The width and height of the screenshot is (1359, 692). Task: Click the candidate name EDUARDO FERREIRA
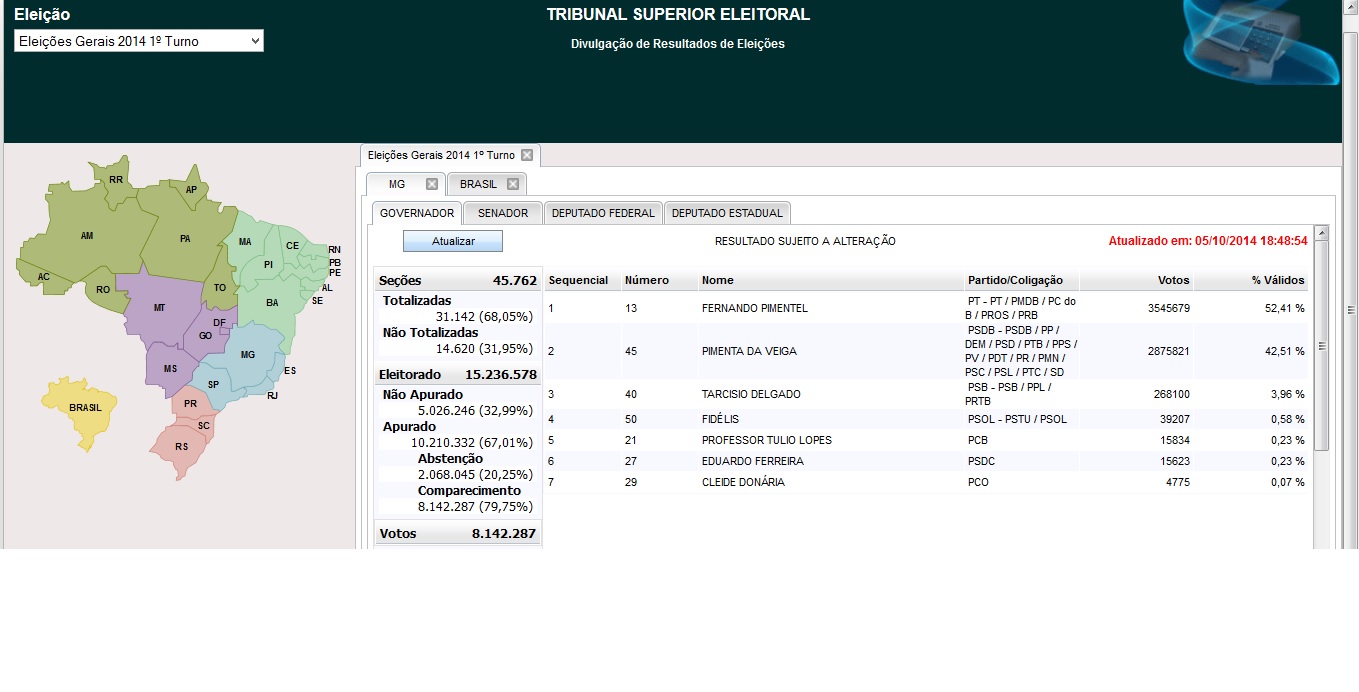(x=753, y=461)
